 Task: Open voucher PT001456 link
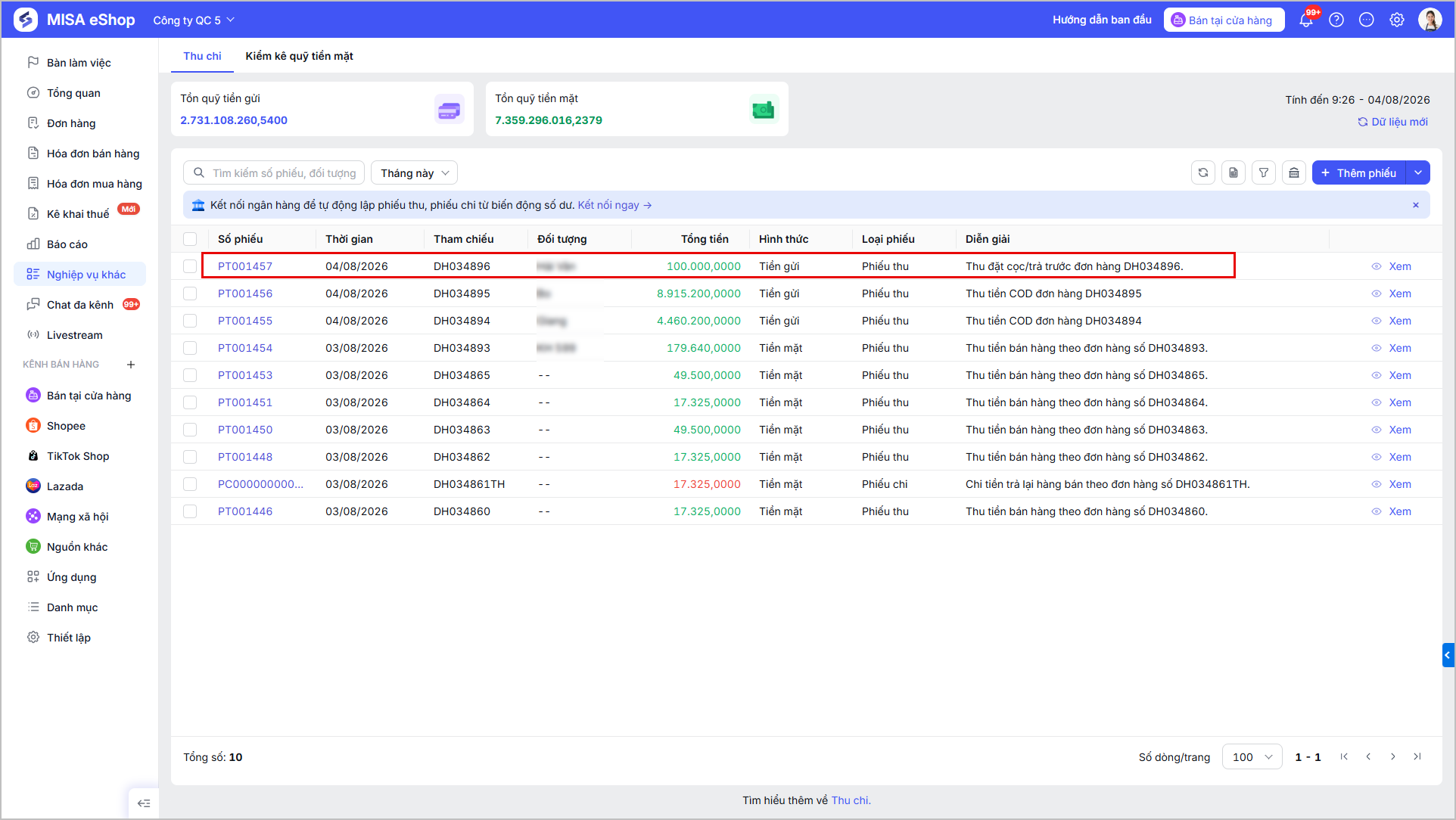[x=245, y=294]
